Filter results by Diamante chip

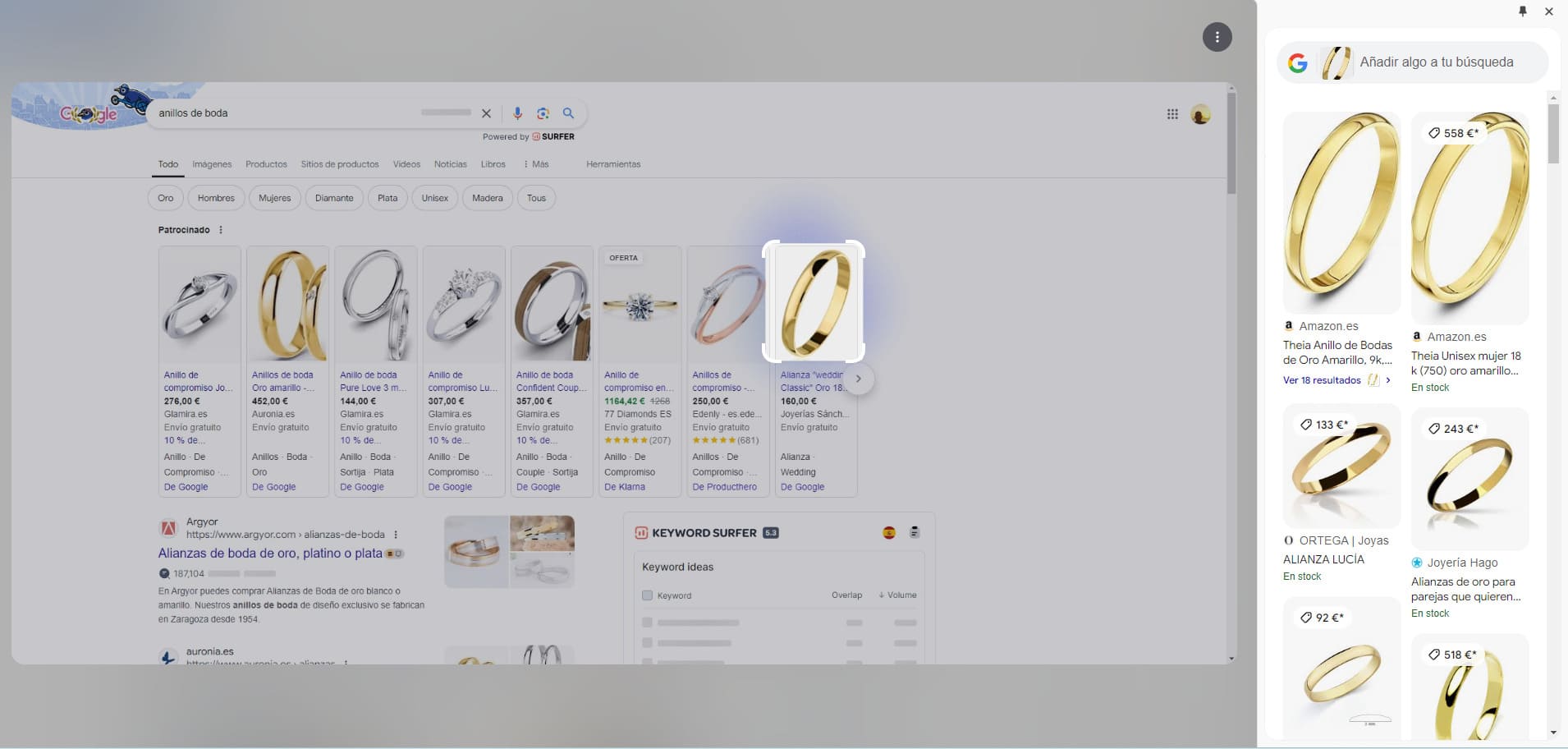pyautogui.click(x=334, y=198)
